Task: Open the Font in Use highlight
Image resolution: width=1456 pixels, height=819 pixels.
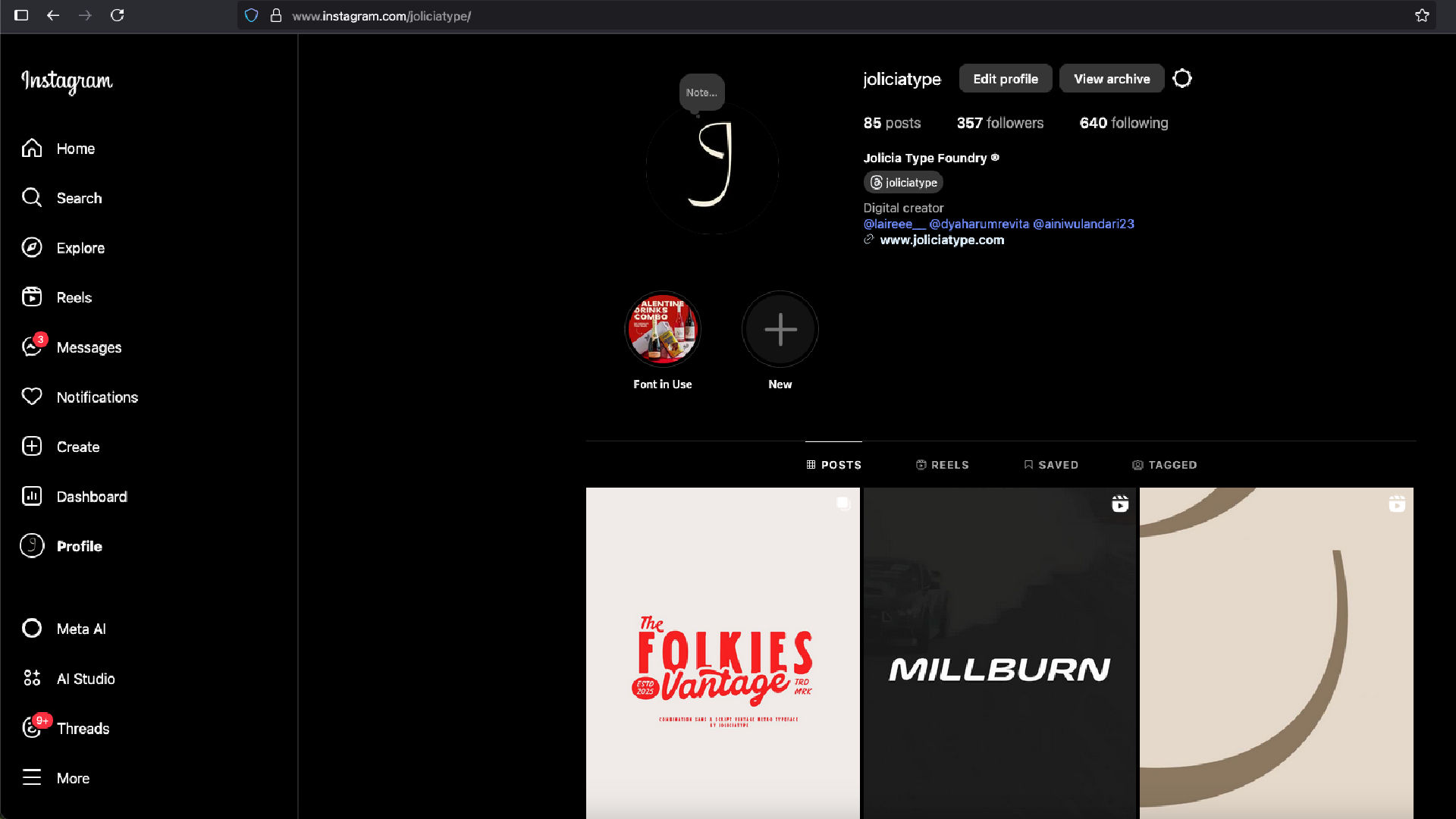Action: click(663, 329)
